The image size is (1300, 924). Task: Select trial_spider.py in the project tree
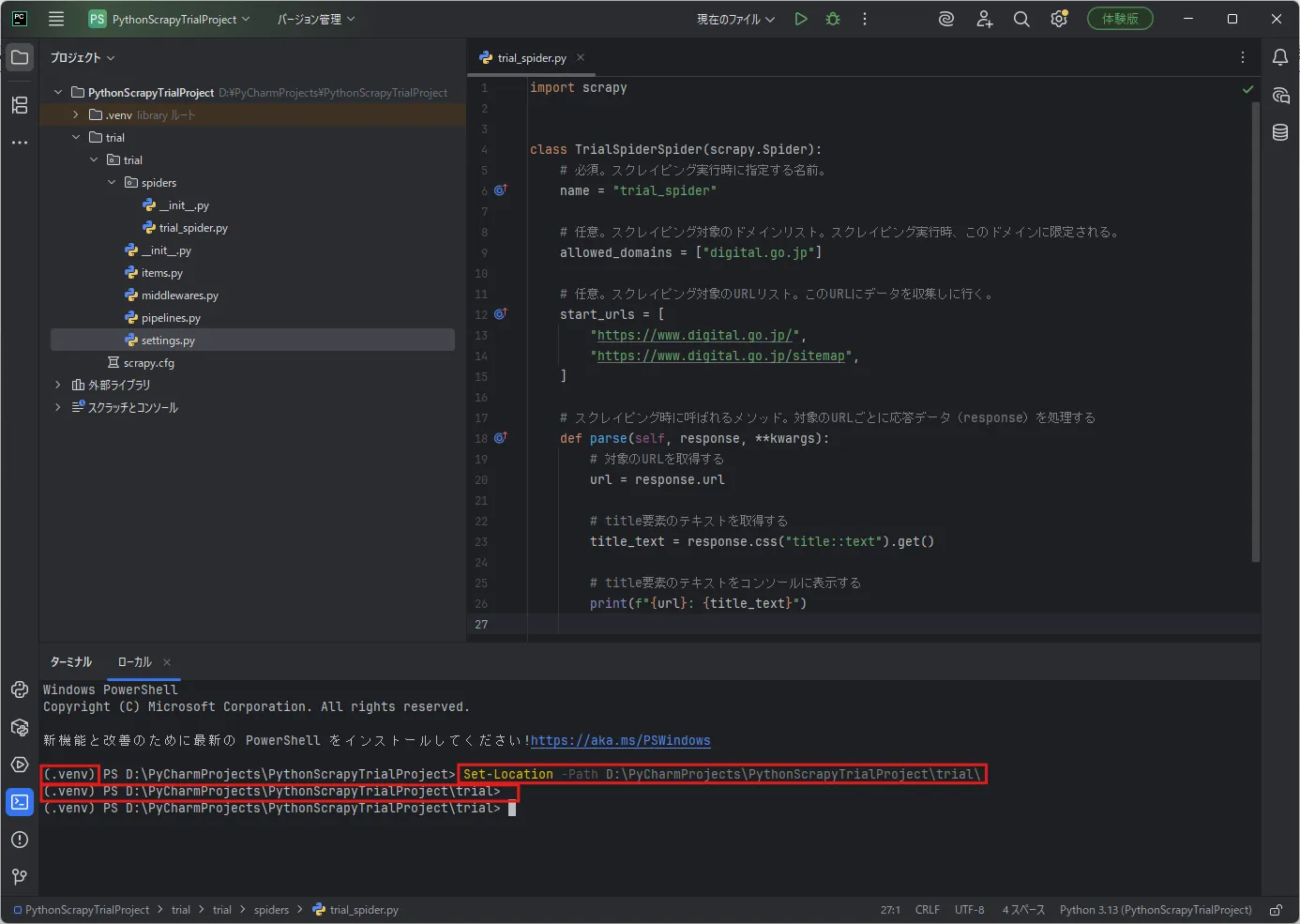(x=193, y=227)
